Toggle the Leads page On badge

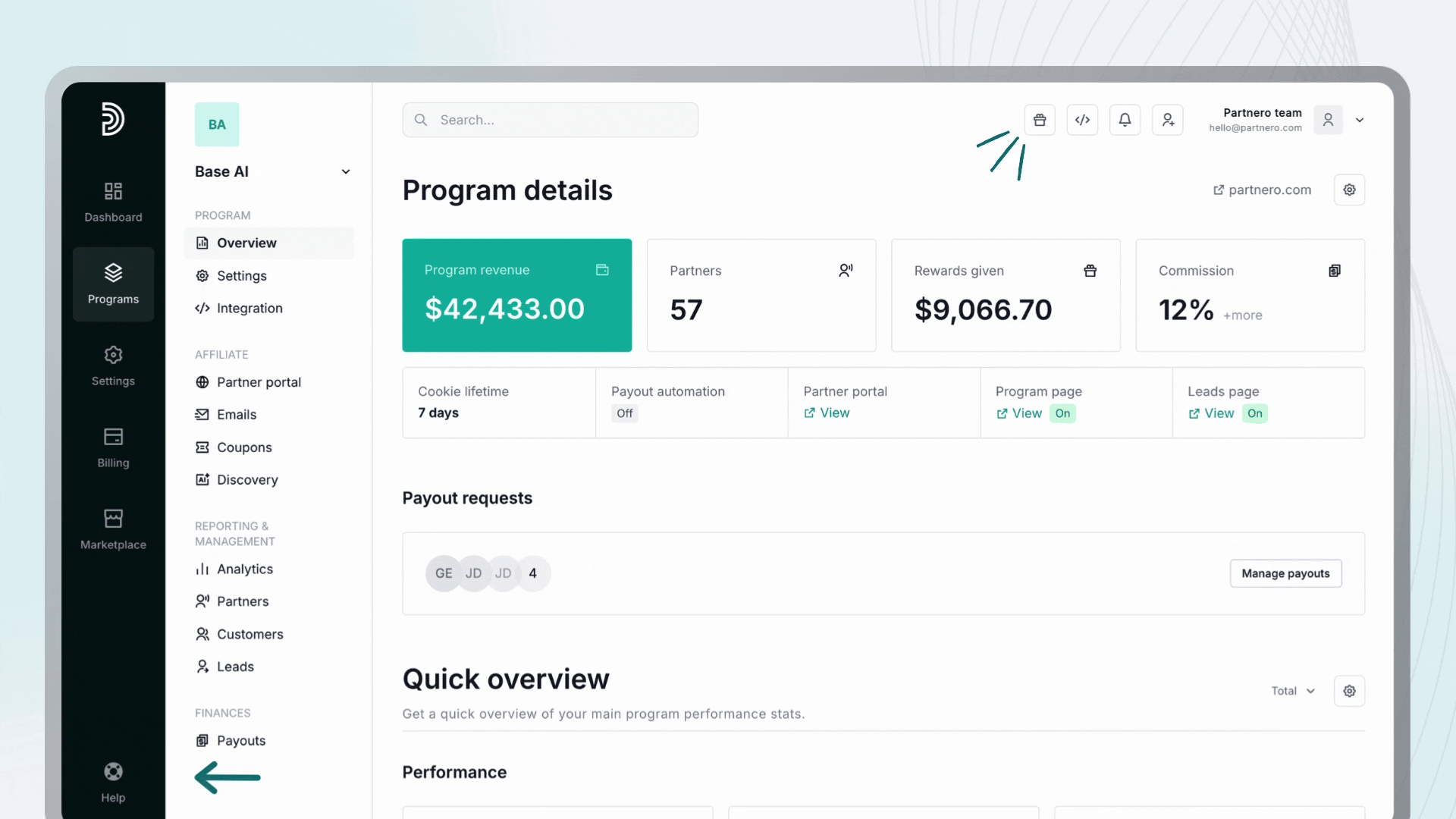pos(1254,413)
